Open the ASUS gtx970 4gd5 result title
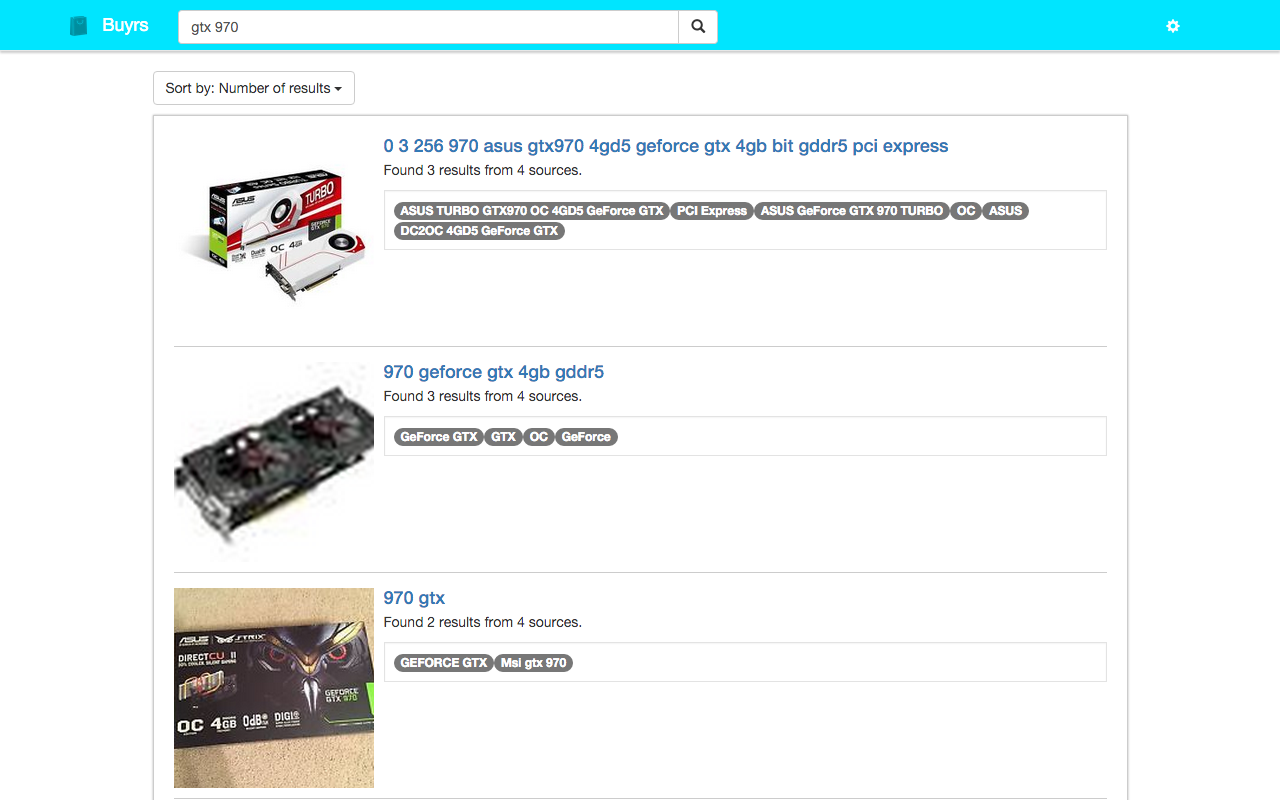 point(666,146)
